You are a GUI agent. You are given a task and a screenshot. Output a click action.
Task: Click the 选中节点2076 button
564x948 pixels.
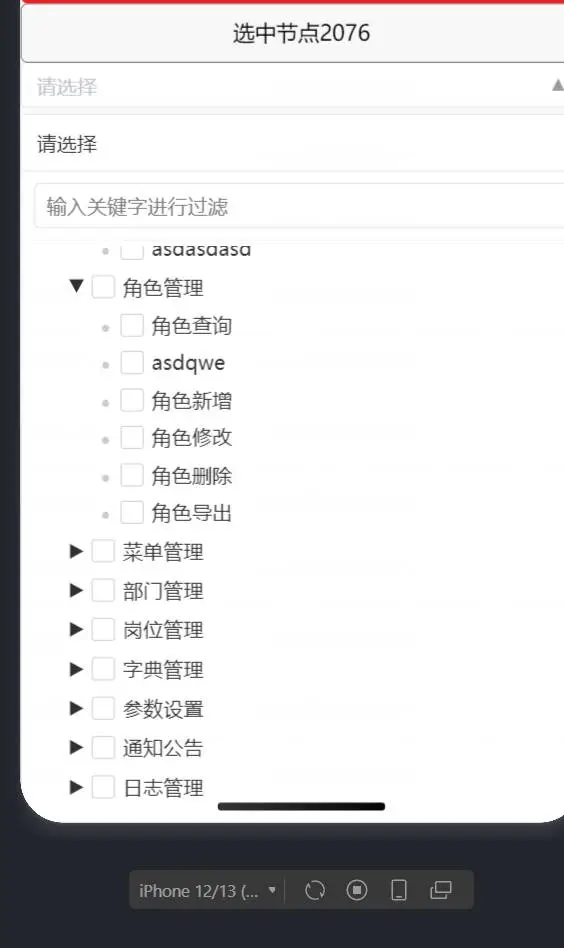293,33
